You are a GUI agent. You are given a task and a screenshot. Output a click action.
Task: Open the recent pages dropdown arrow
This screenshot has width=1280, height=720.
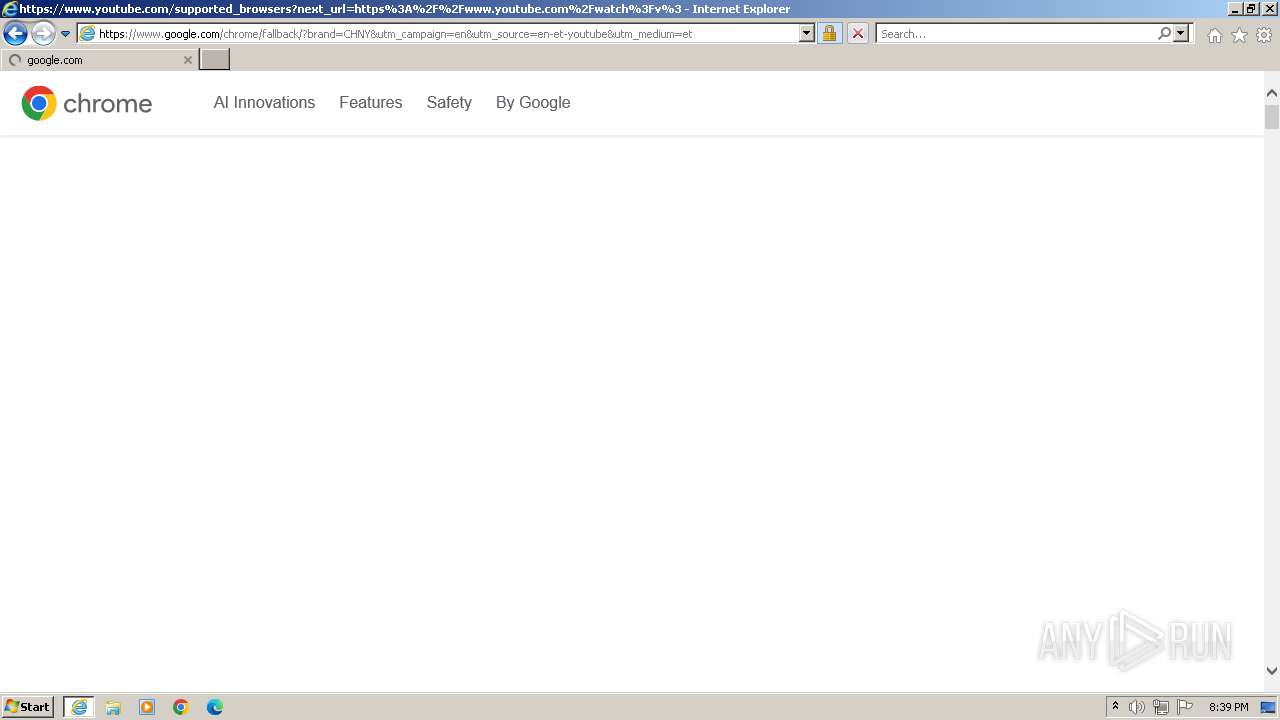[66, 34]
